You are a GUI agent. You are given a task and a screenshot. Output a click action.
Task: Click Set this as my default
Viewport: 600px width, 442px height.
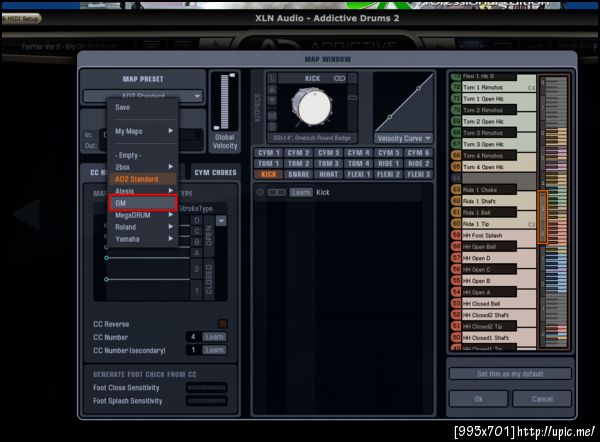(510, 373)
